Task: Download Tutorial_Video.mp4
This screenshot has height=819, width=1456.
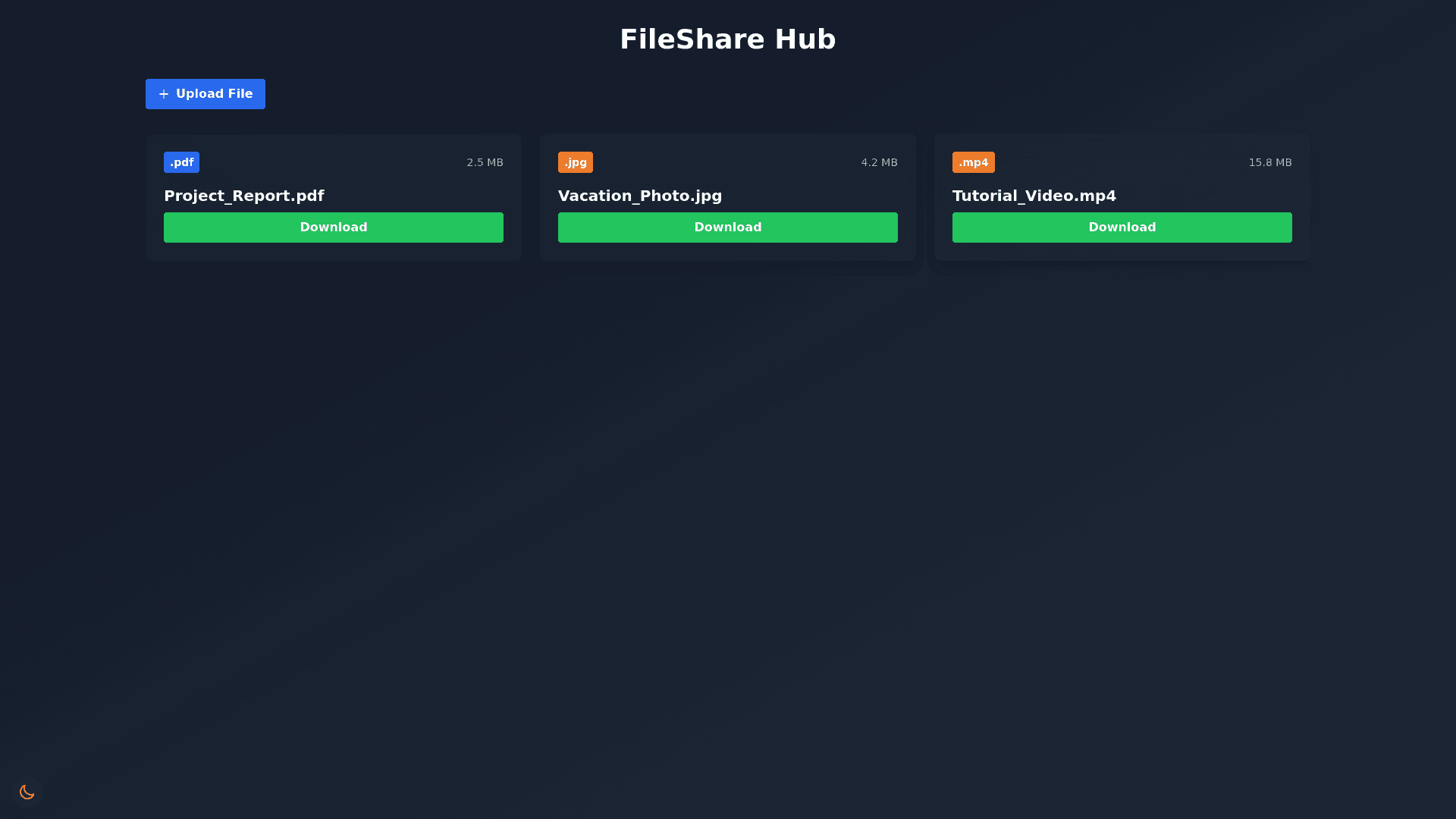Action: point(1122,227)
